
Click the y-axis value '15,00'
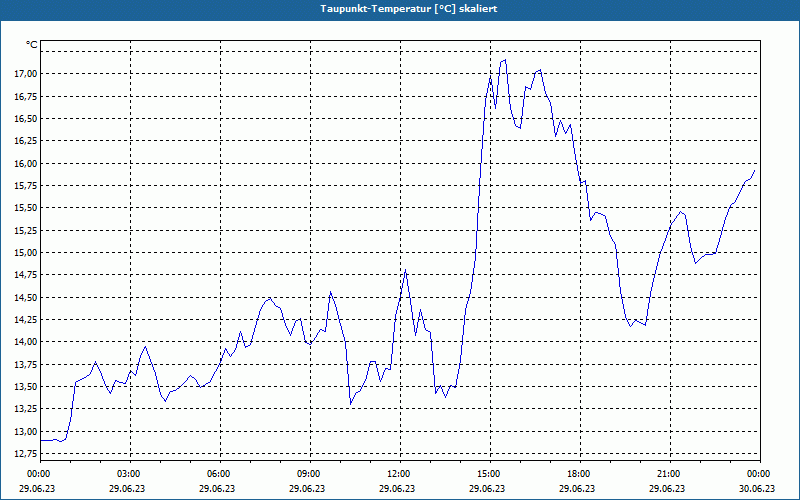click(25, 253)
